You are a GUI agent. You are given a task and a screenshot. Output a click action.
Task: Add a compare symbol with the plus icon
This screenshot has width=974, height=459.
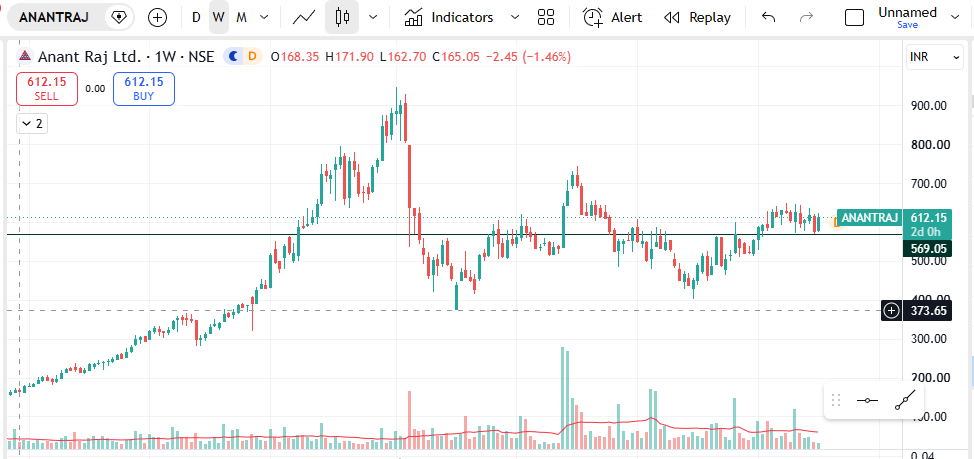point(158,17)
